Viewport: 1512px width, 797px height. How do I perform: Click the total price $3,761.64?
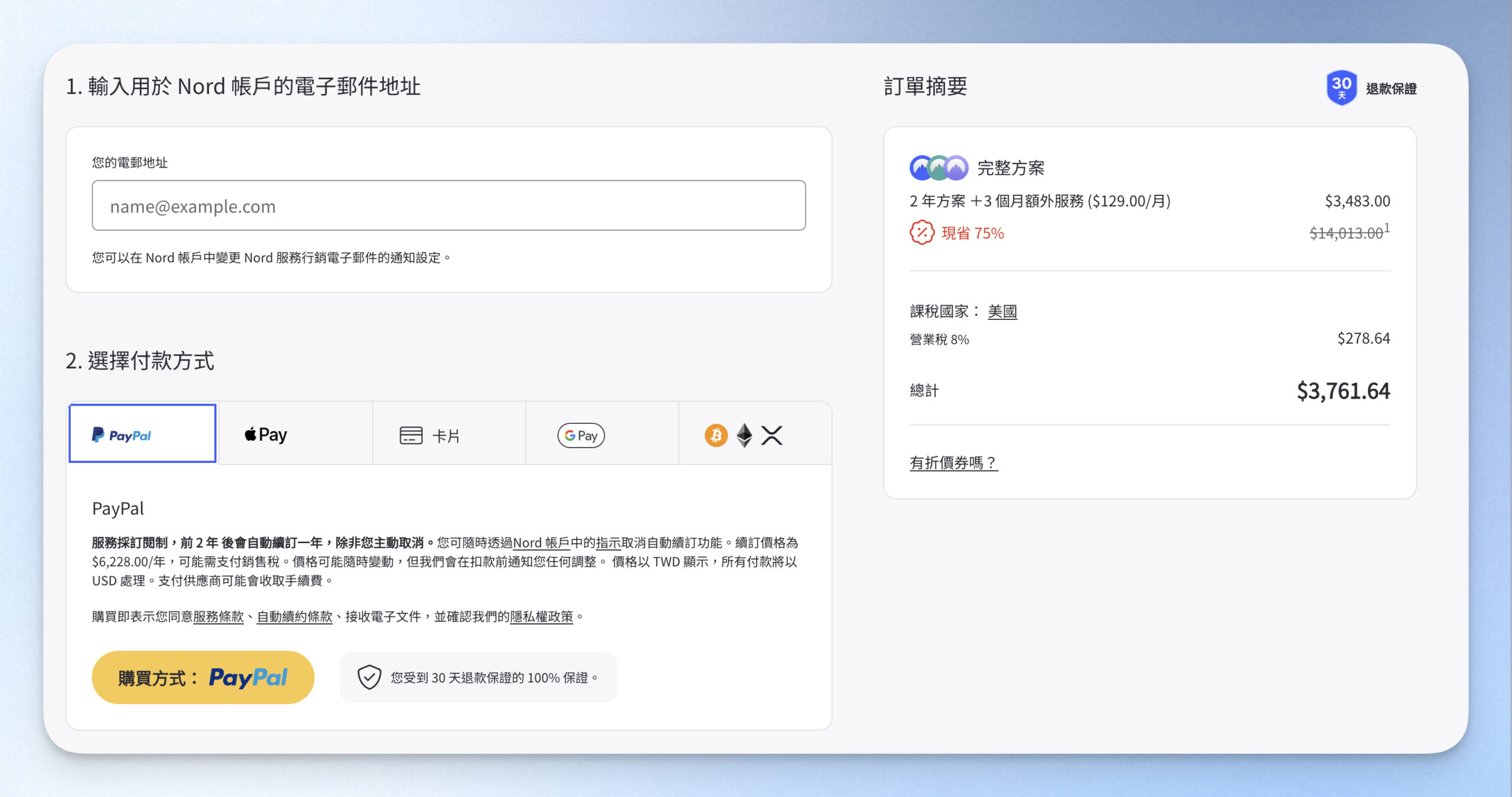(1343, 391)
